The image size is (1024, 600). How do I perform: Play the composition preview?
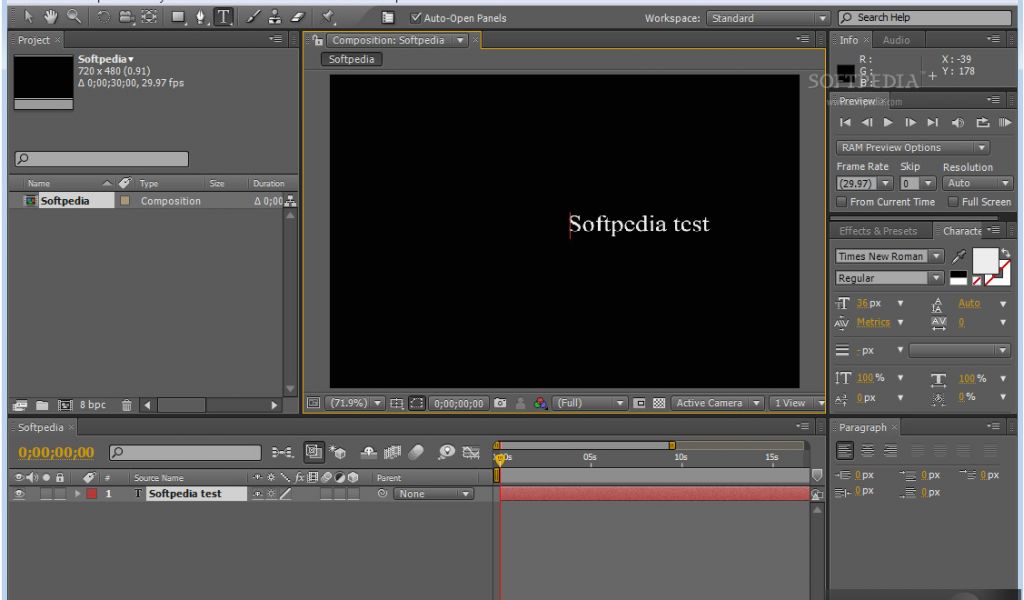click(x=888, y=122)
